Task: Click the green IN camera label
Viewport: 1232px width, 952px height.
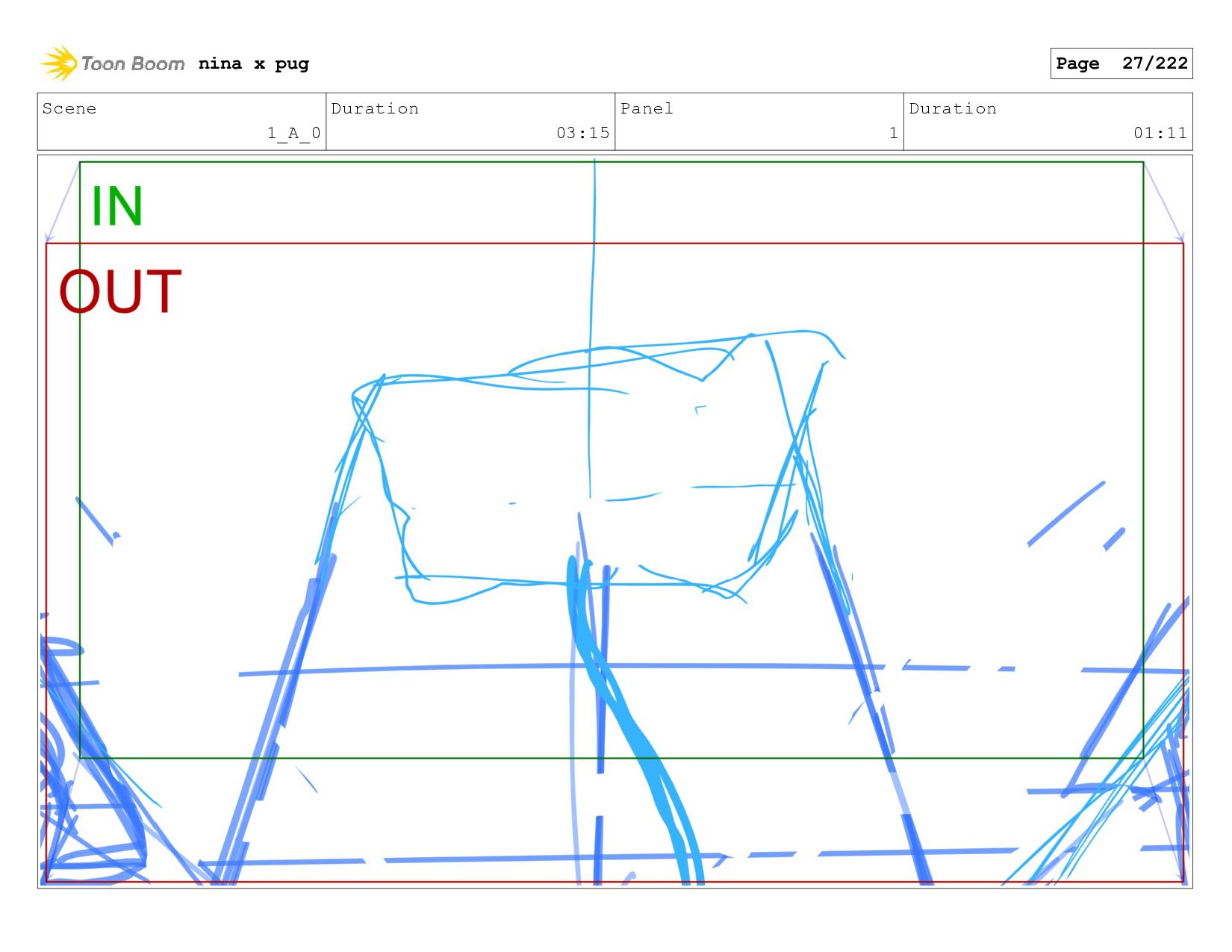Action: (x=116, y=206)
